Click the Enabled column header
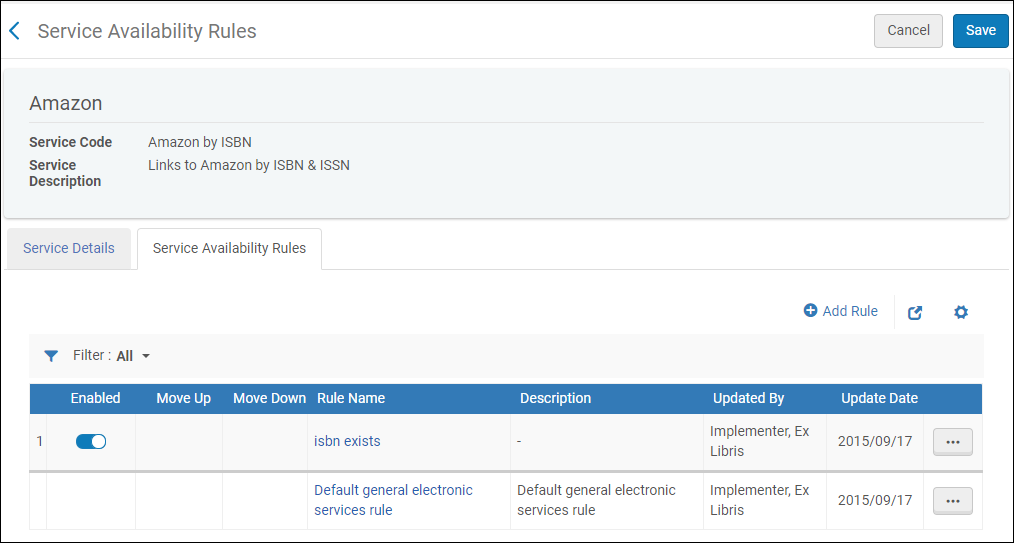 pyautogui.click(x=95, y=398)
